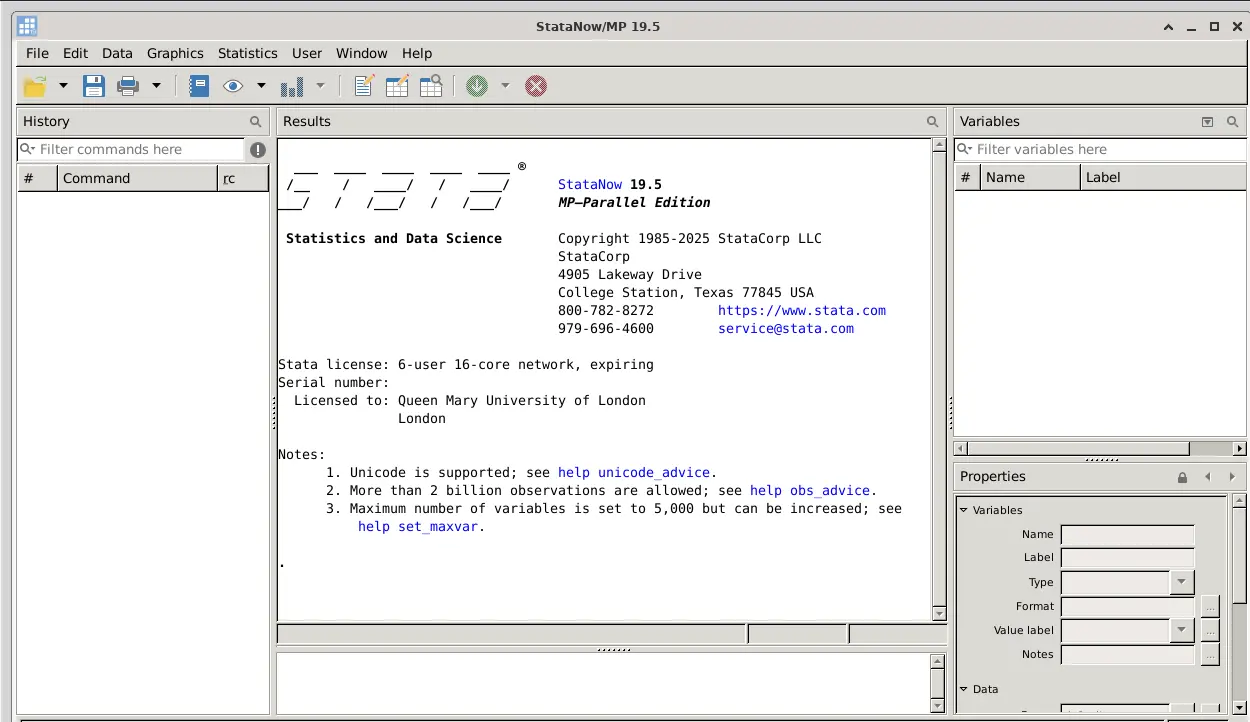Viewport: 1250px width, 722px height.
Task: Open the Data Editor in browse mode
Action: pos(430,86)
